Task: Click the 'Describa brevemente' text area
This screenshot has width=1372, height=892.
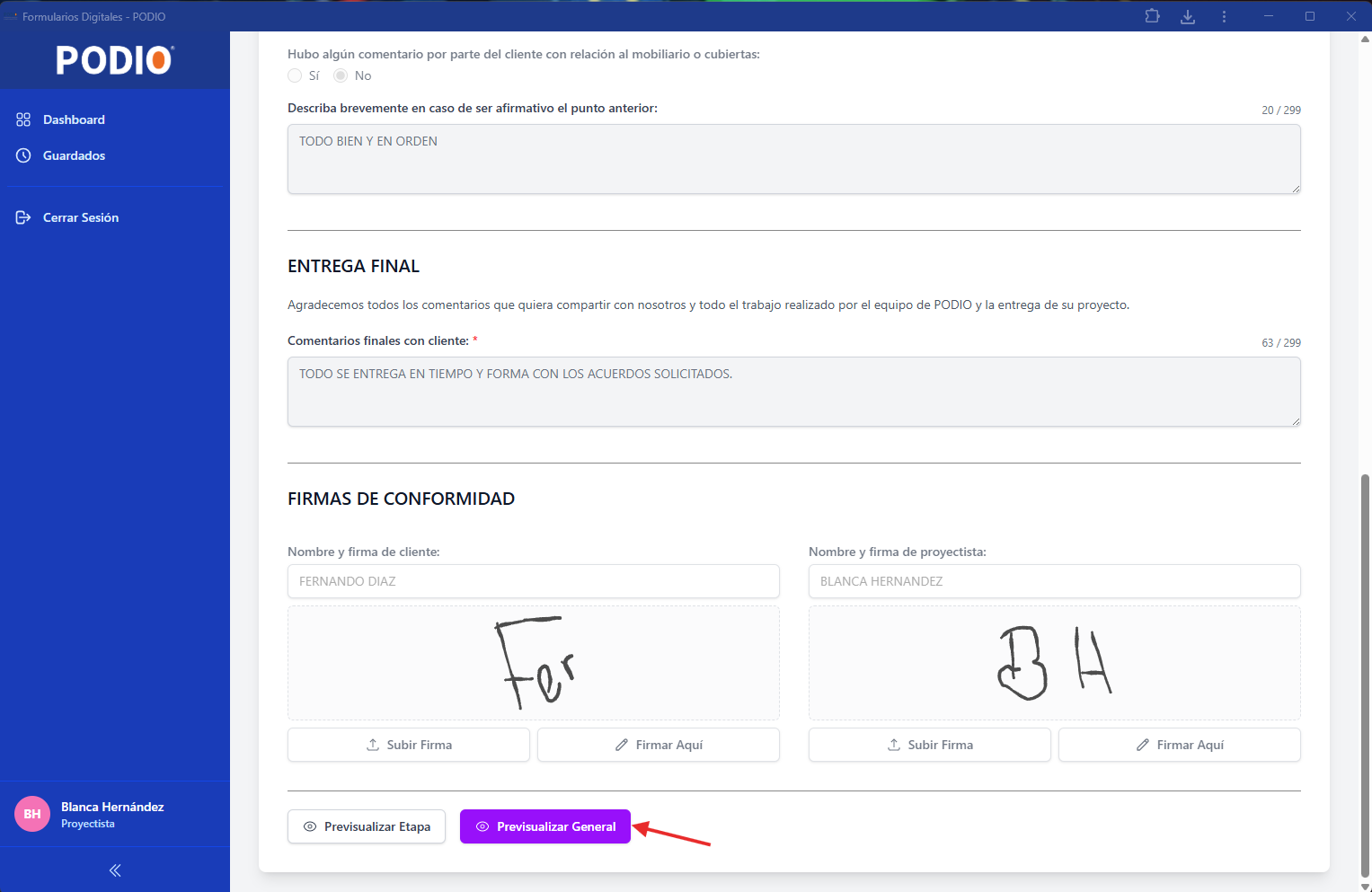Action: coord(794,159)
